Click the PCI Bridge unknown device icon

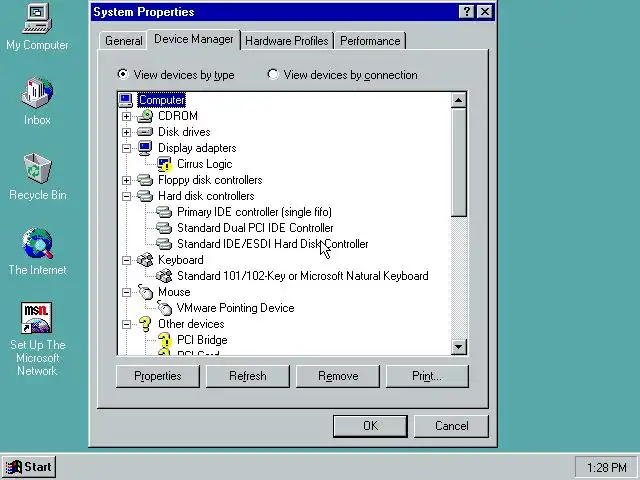pos(164,340)
